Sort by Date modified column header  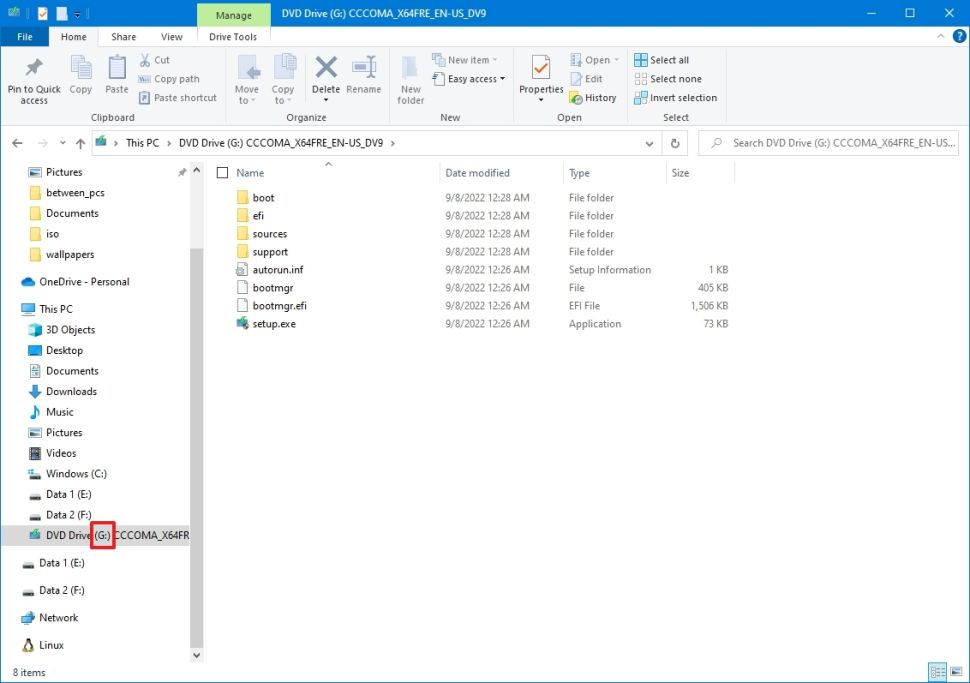(477, 173)
